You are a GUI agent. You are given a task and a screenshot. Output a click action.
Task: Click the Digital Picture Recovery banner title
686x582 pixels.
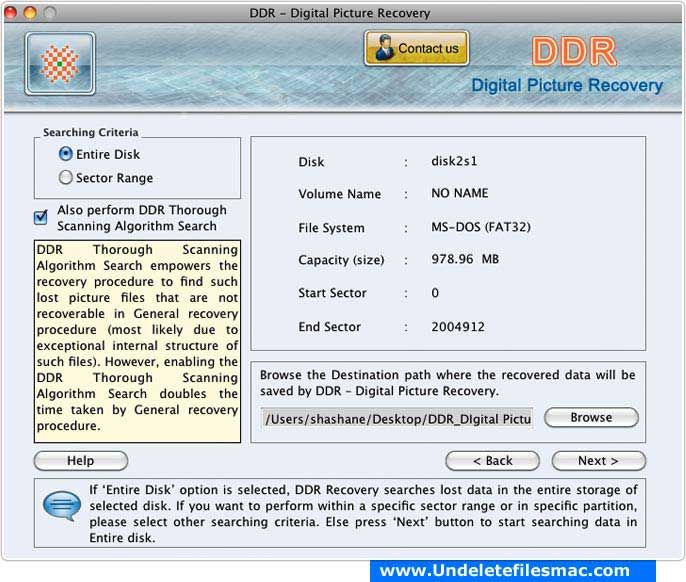coord(567,85)
